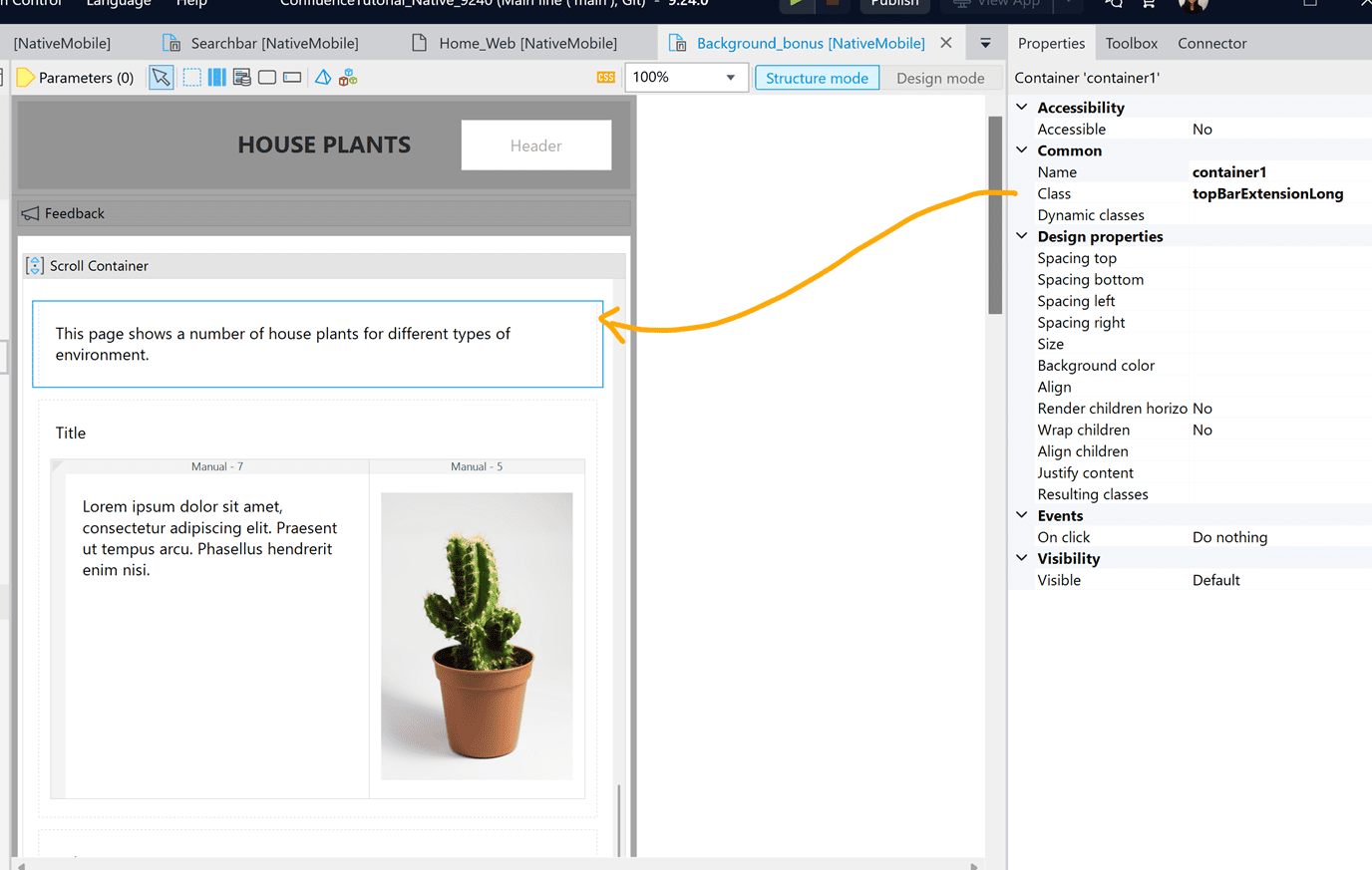The height and width of the screenshot is (870, 1372).
Task: Collapse the Common properties section
Action: [x=1022, y=150]
